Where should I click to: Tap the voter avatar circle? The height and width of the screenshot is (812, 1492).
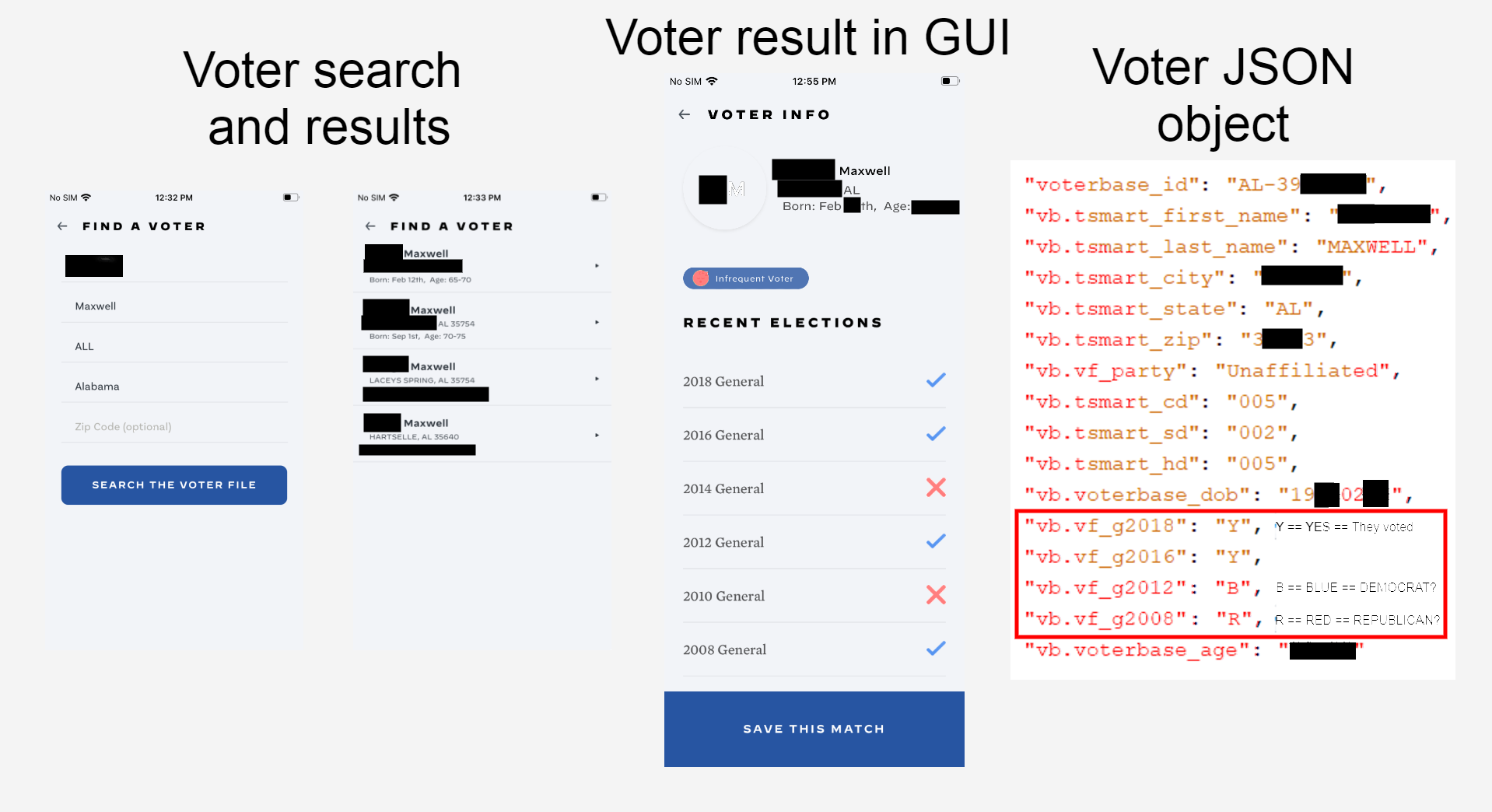[724, 190]
